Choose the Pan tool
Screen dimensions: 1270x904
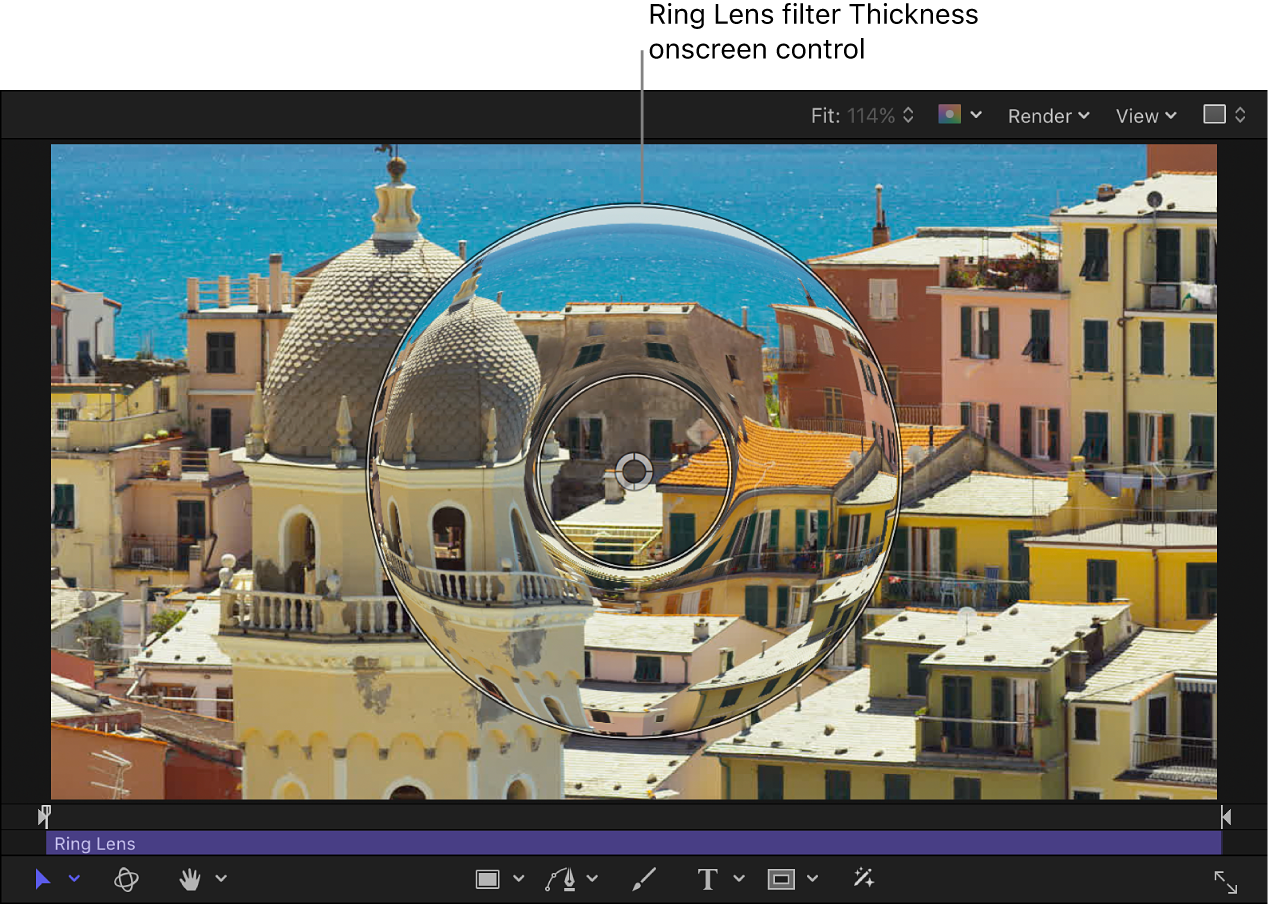(190, 880)
